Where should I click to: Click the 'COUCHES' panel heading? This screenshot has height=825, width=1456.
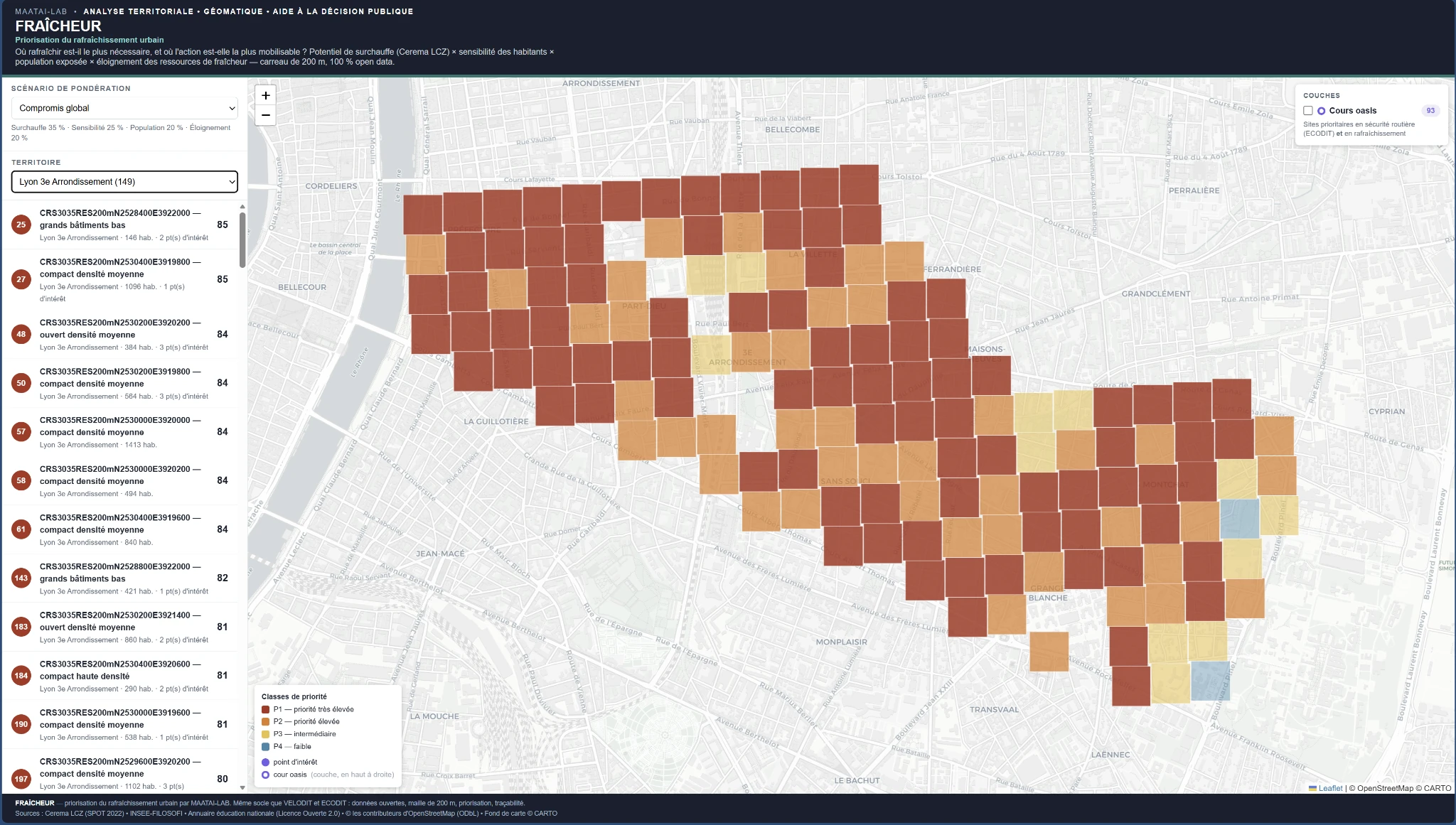(1322, 95)
